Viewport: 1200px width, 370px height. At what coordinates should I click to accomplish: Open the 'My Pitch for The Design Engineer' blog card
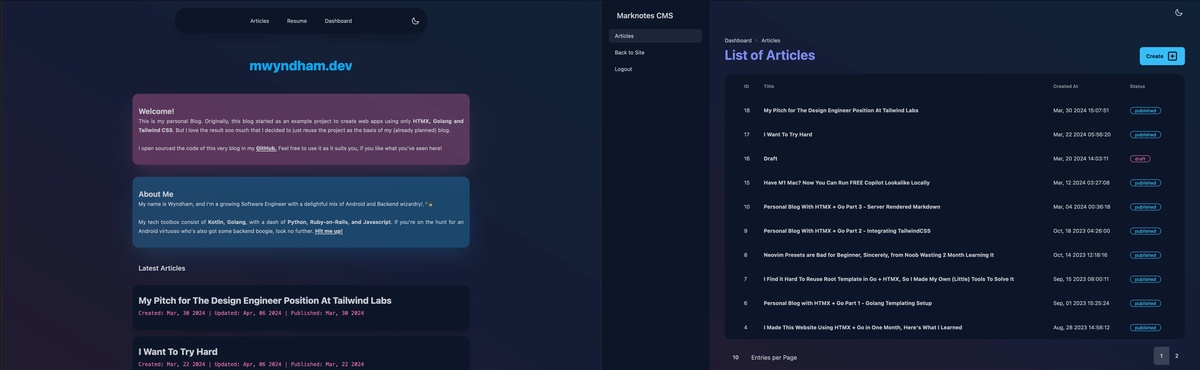[x=301, y=307]
